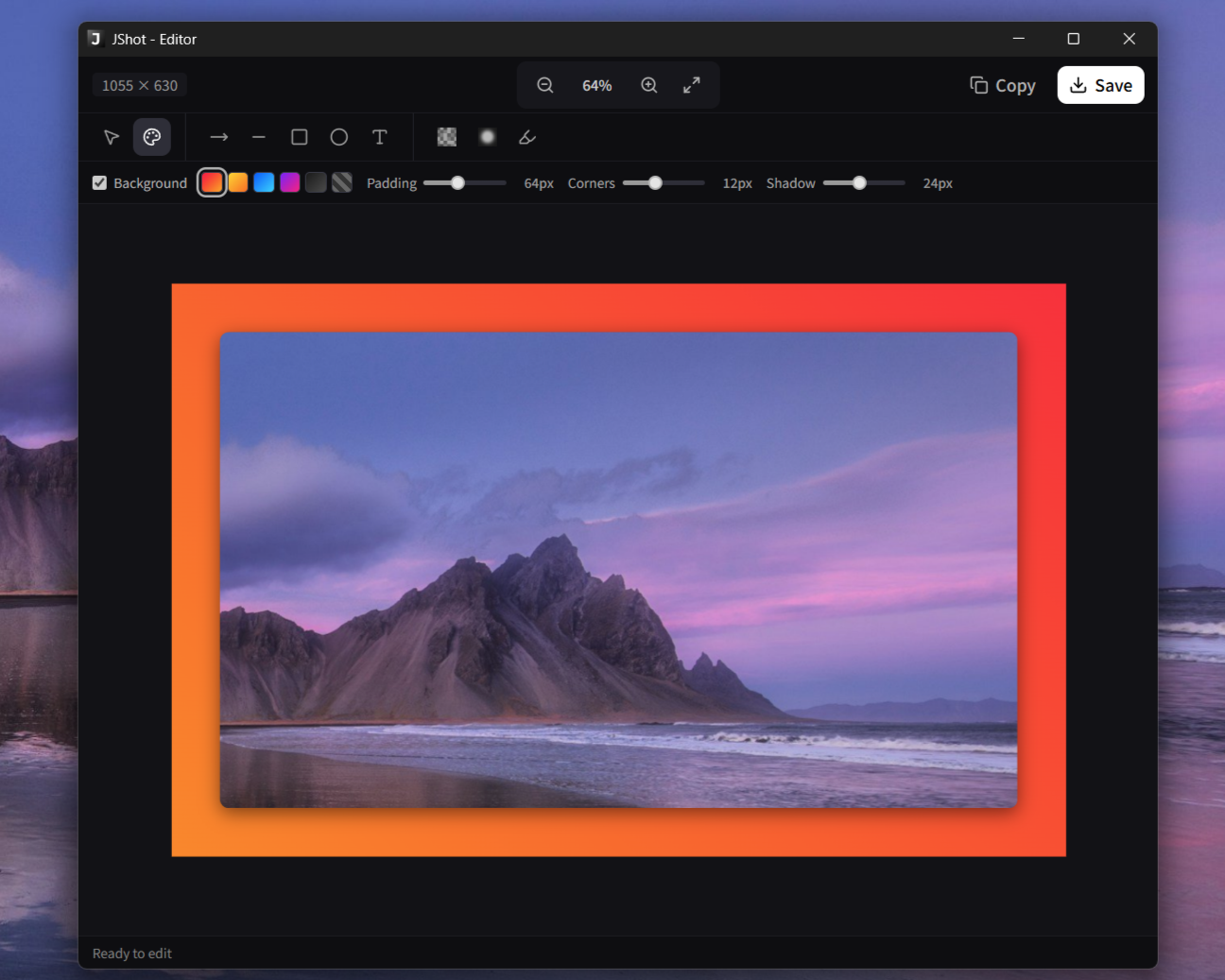
Task: Zoom in using the magnifier icon
Action: (648, 85)
